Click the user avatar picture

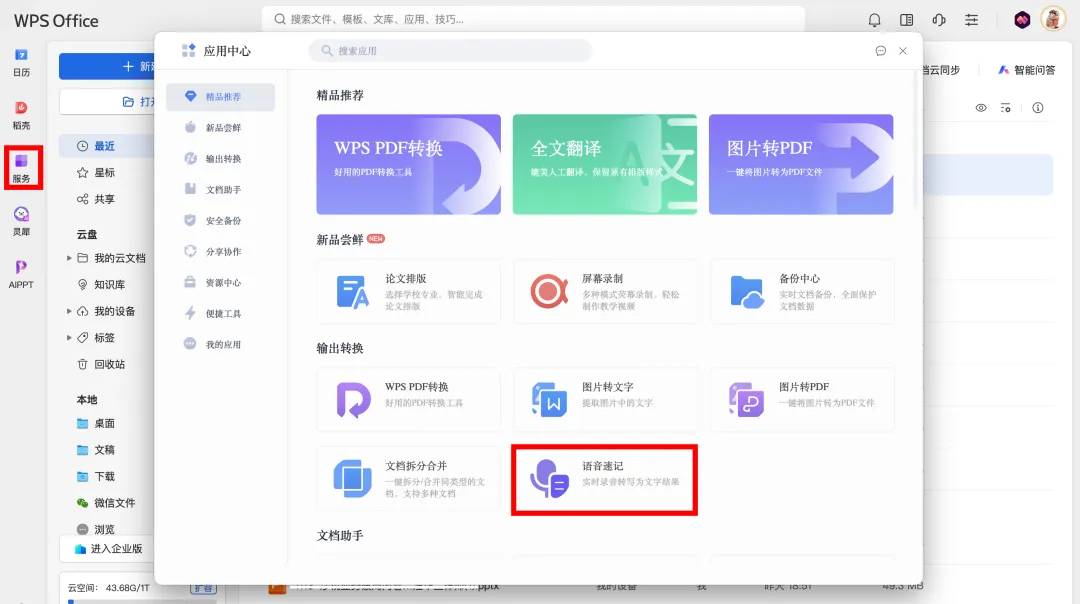pos(1053,19)
